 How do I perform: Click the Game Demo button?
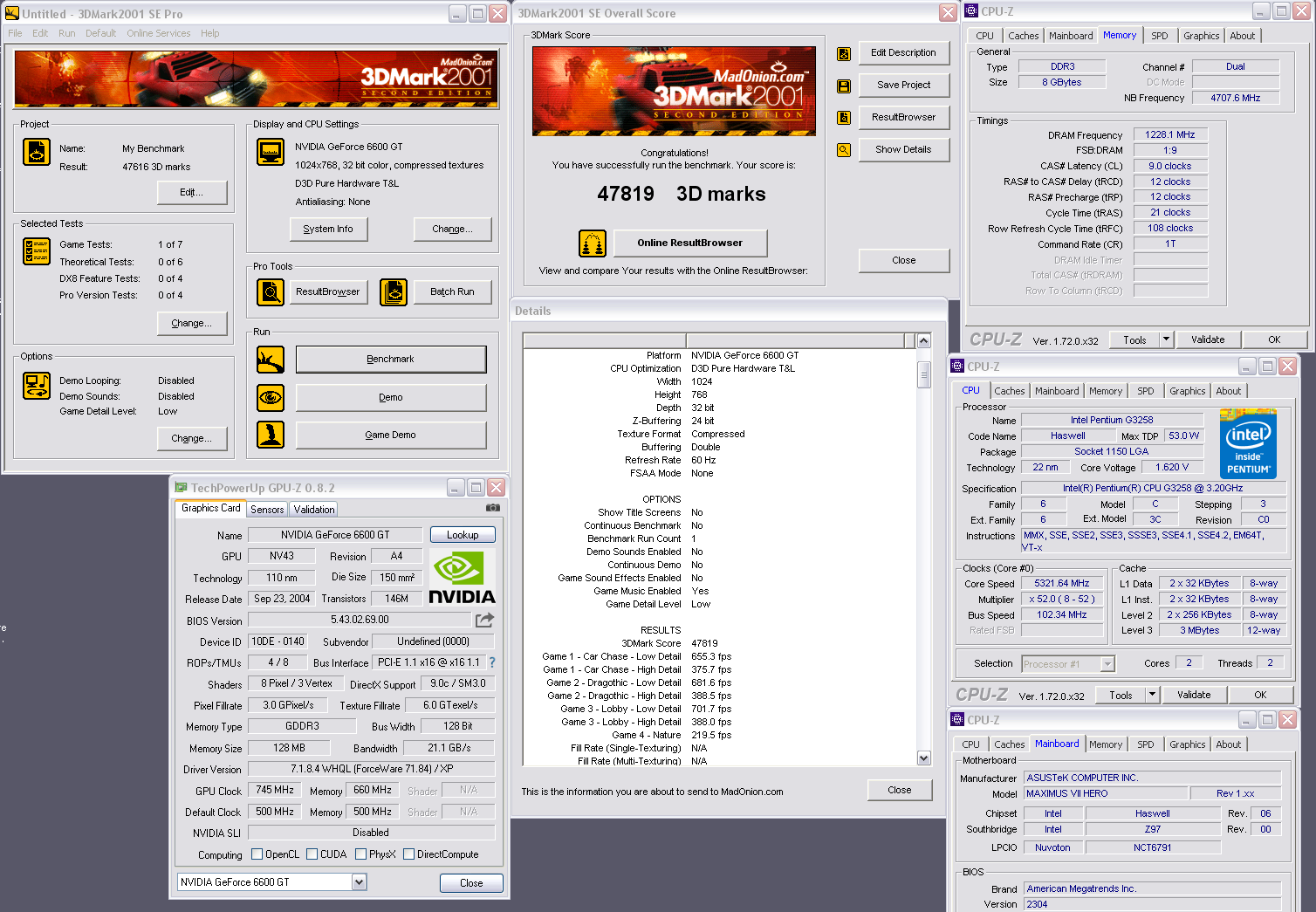tap(391, 435)
